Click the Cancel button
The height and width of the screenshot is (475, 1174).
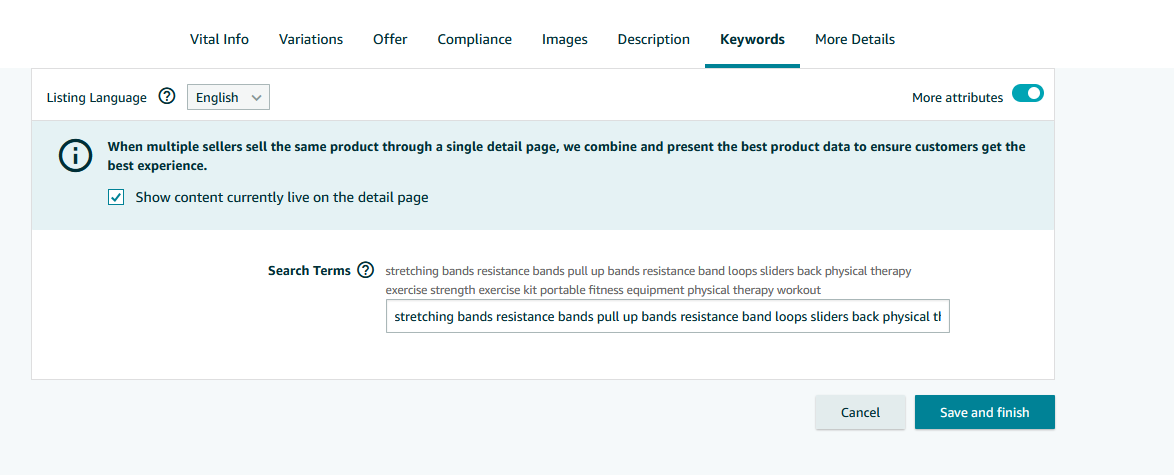[x=860, y=412]
